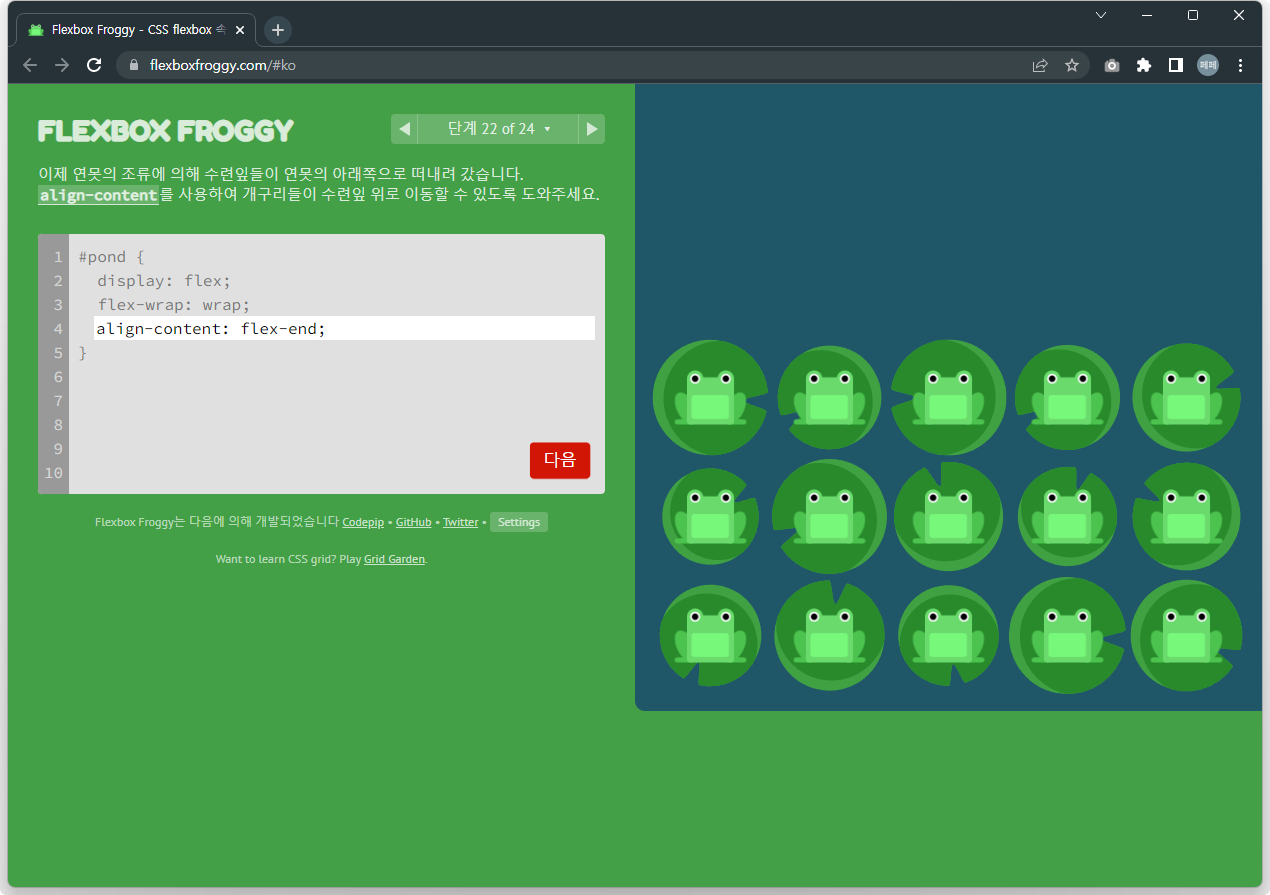
Task: Open the Chrome profile avatar
Action: click(1208, 65)
